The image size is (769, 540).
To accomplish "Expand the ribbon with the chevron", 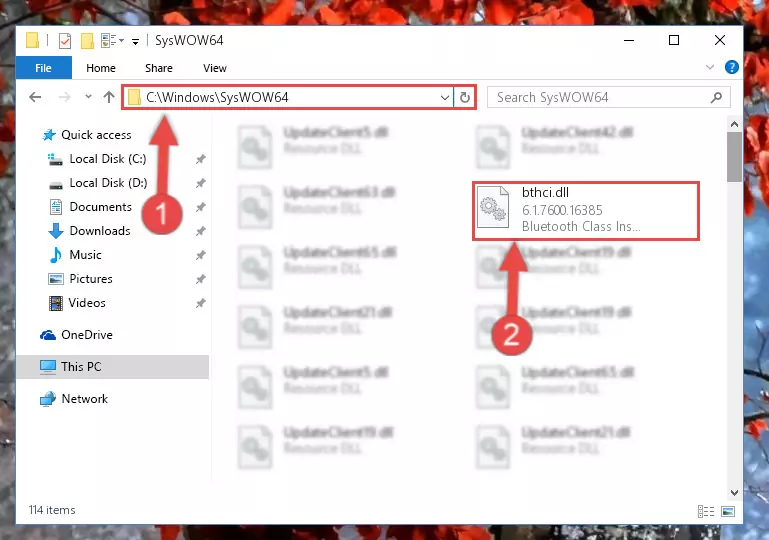I will (x=710, y=67).
